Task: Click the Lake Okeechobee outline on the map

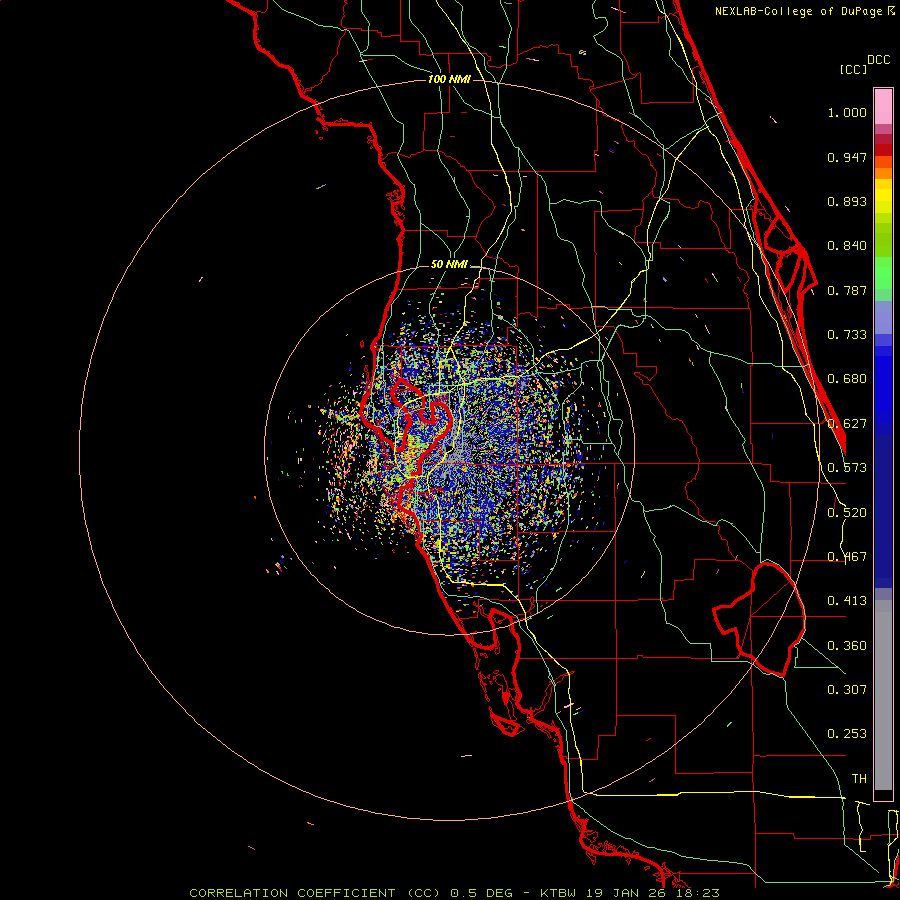Action: coord(759,619)
